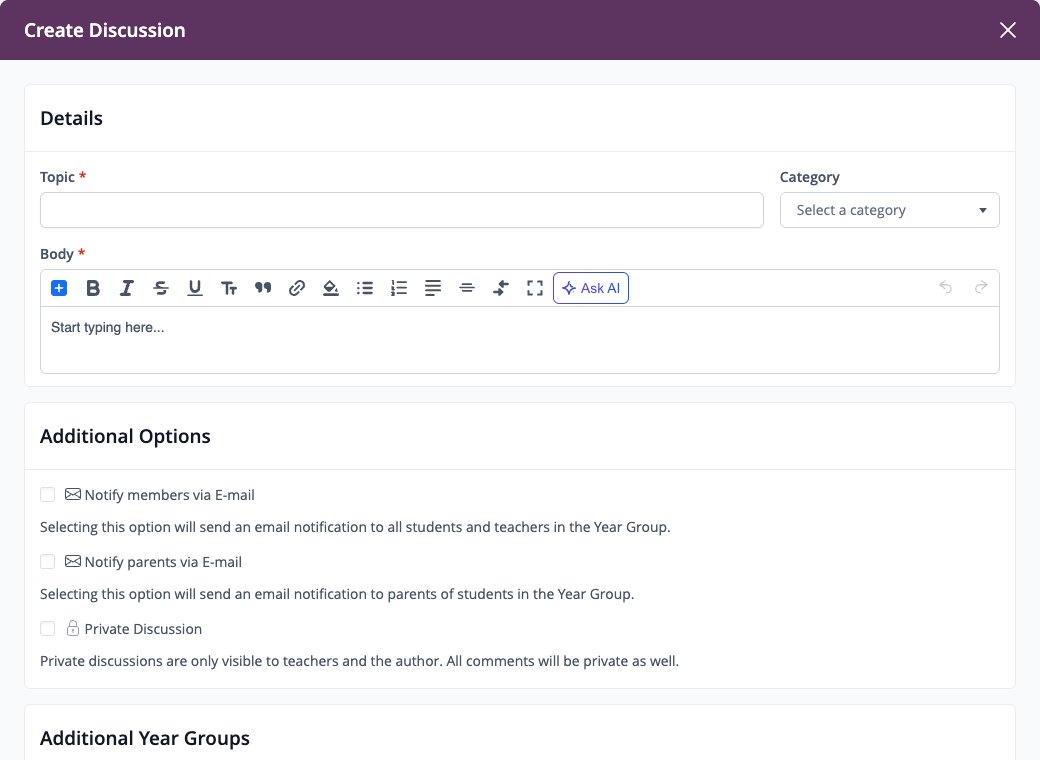Screen dimensions: 1040x760
Task: Toggle bold formatting in body editor
Action: (x=93, y=288)
